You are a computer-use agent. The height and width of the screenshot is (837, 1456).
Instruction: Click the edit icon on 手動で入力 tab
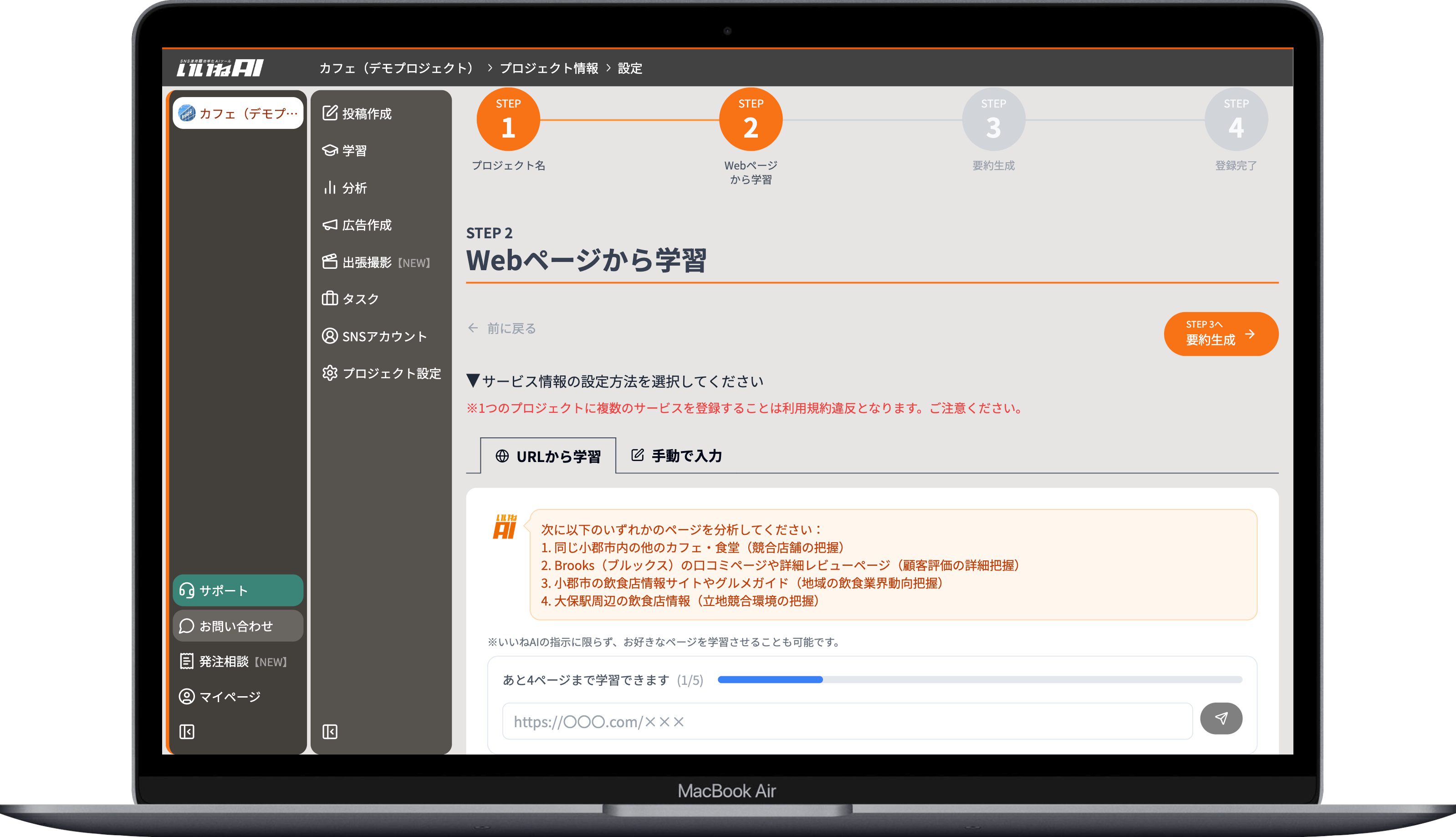[637, 455]
